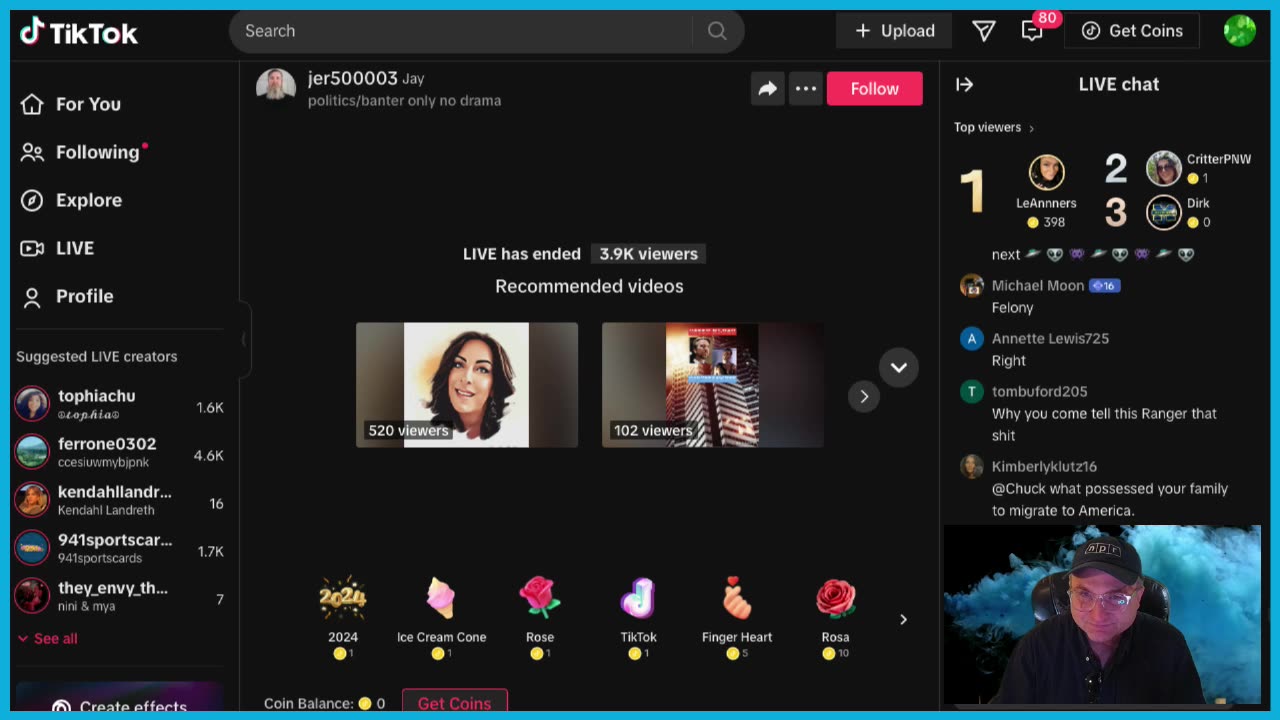Collapse the LIVE chat panel arrow
Screen dimensions: 1280x720
tap(965, 85)
